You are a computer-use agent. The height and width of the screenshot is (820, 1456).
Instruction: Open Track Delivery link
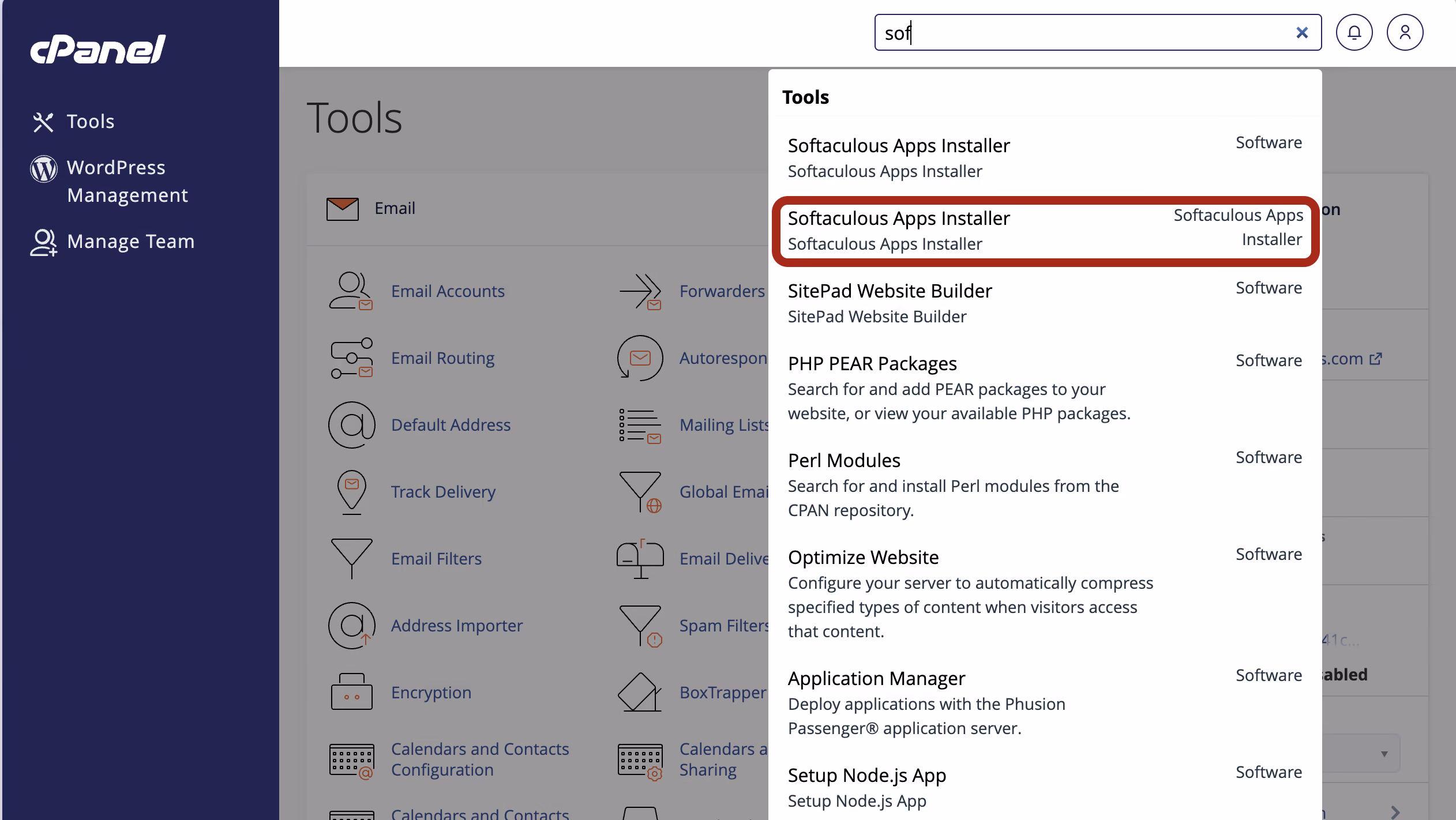443,492
